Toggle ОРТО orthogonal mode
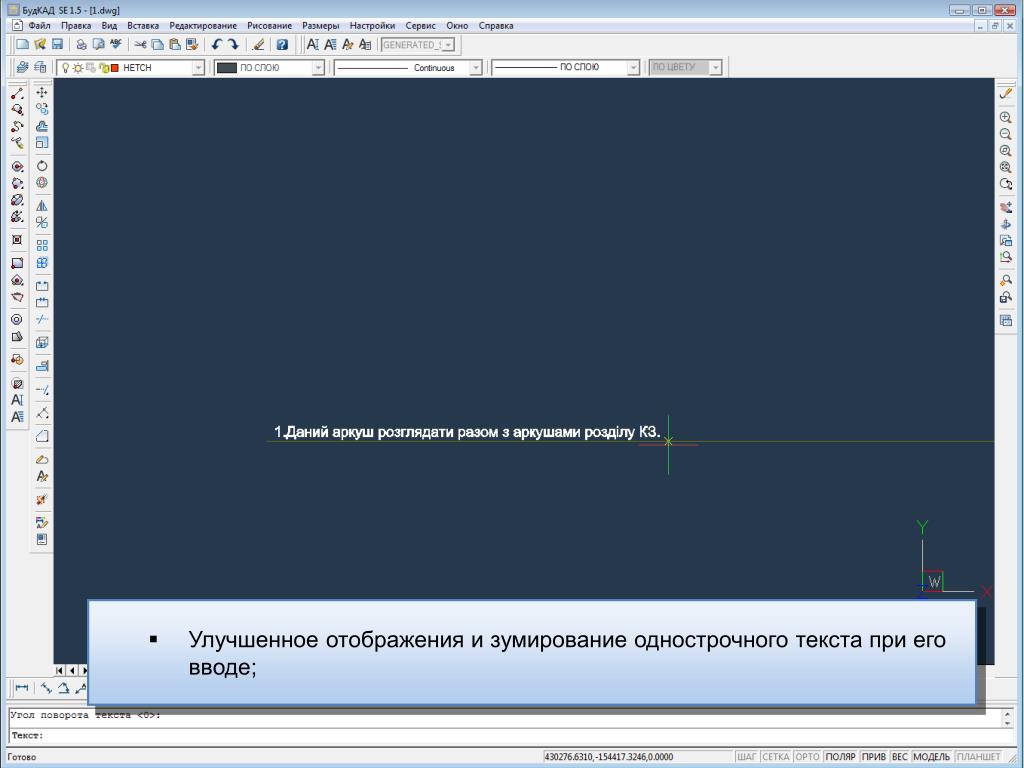This screenshot has width=1024, height=768. pos(807,756)
